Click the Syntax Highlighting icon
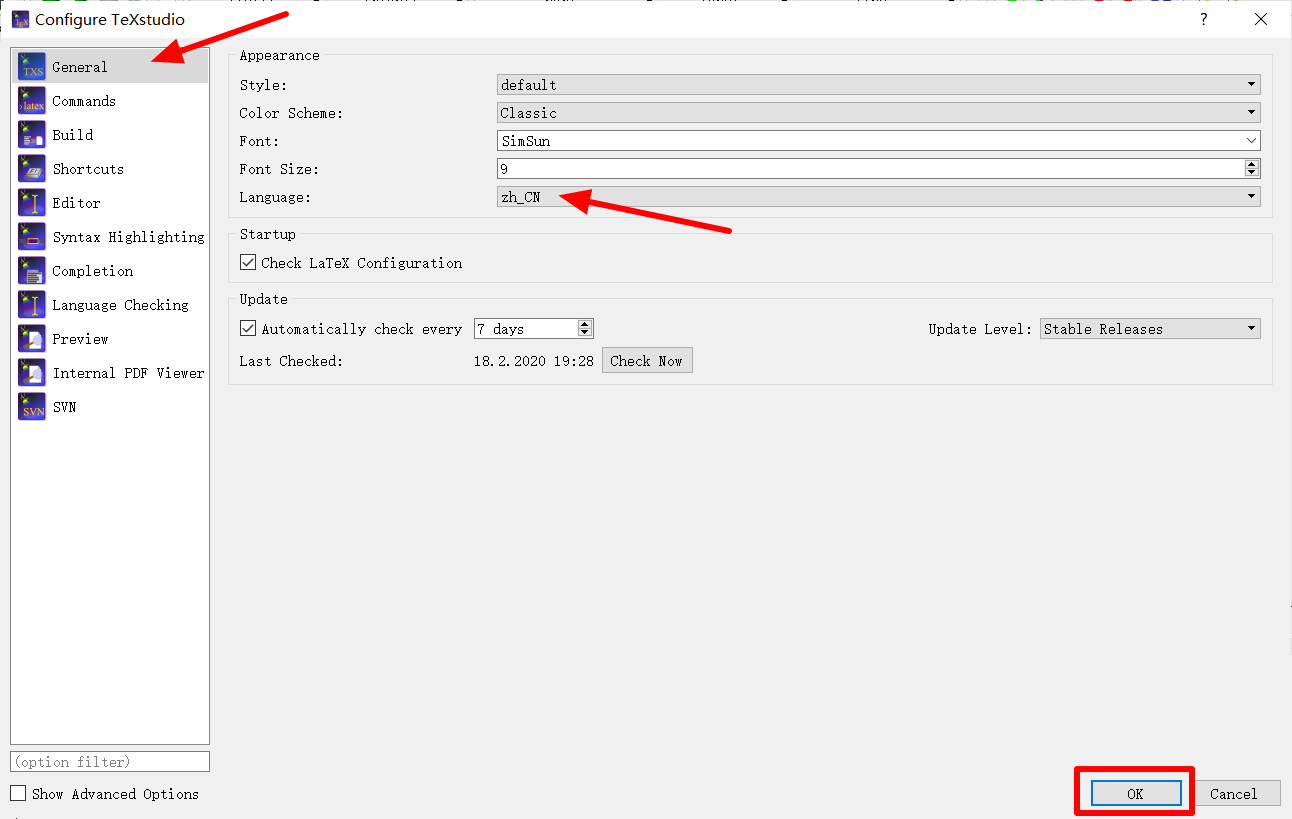This screenshot has width=1292, height=819. [32, 237]
